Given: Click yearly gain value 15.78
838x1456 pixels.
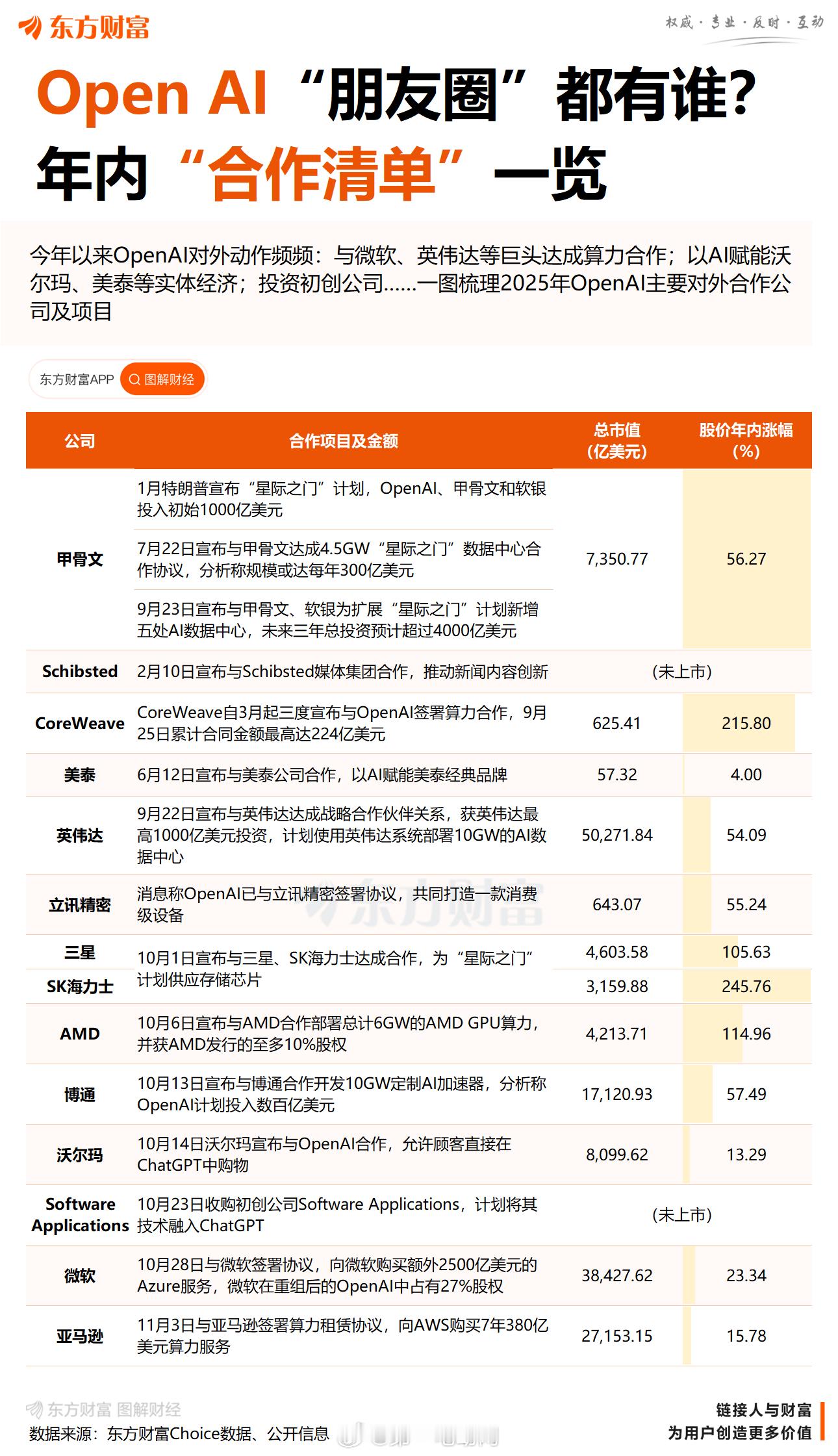Looking at the screenshot, I should 746,1336.
